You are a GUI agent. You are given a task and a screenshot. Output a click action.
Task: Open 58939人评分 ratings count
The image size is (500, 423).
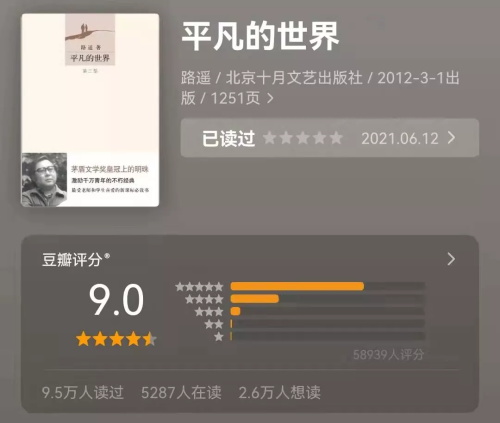(x=388, y=355)
